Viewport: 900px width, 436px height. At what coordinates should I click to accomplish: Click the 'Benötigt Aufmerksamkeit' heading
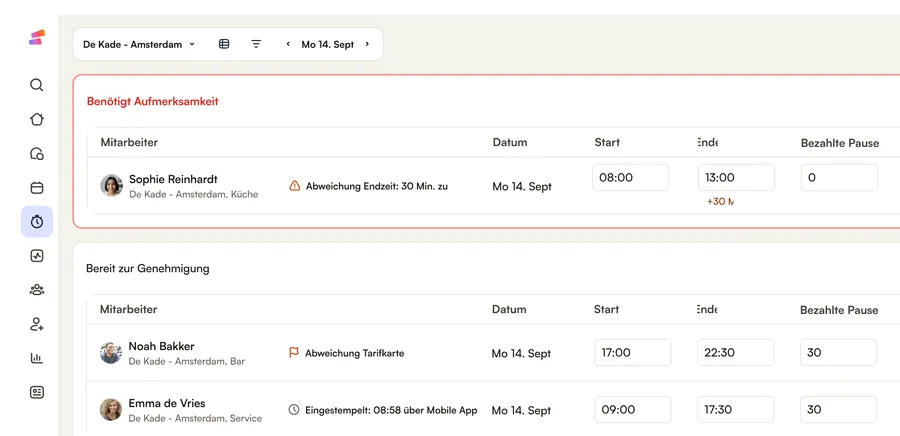[153, 102]
